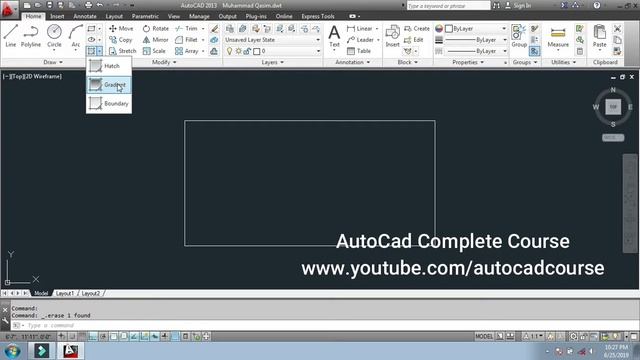Open the Trim dropdown arrow

[203, 29]
